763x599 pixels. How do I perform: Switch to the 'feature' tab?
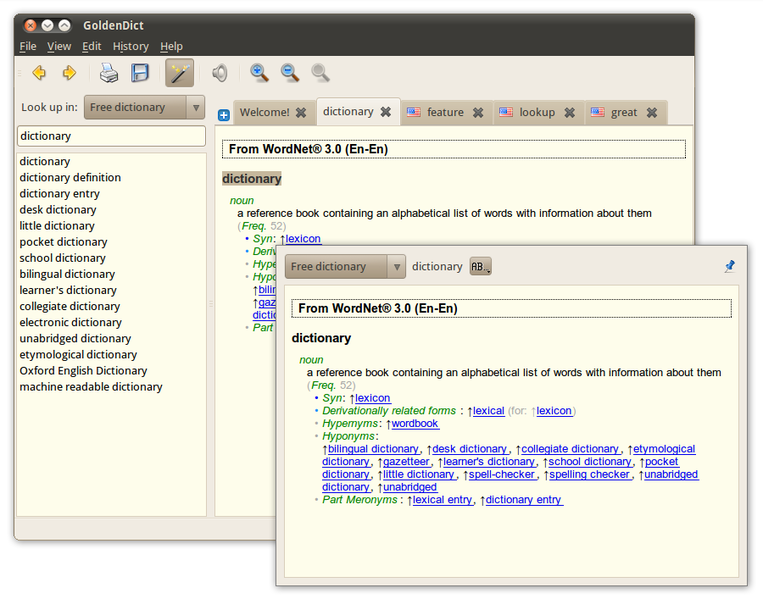[445, 113]
